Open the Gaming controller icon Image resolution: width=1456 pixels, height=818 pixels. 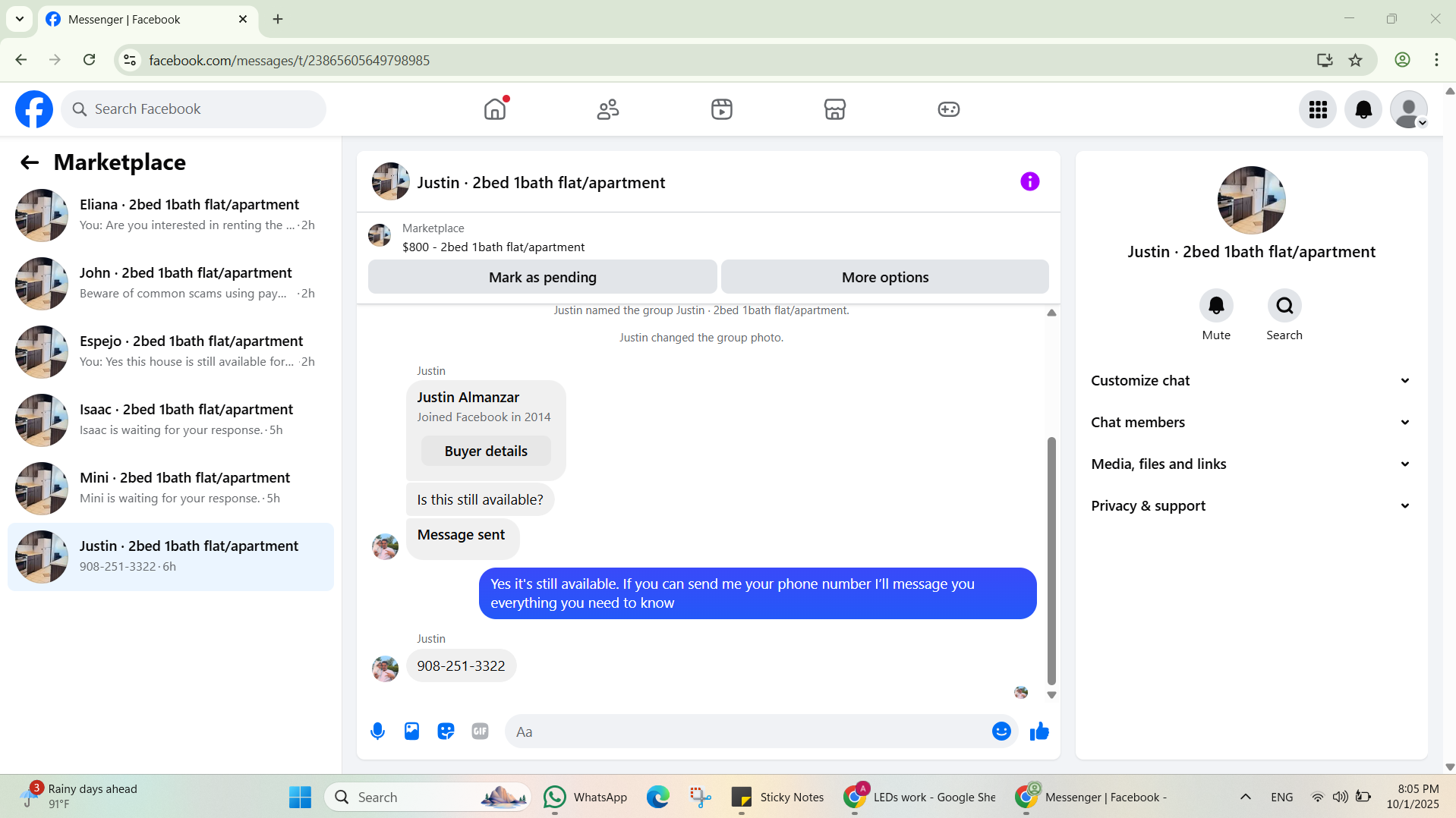point(949,109)
